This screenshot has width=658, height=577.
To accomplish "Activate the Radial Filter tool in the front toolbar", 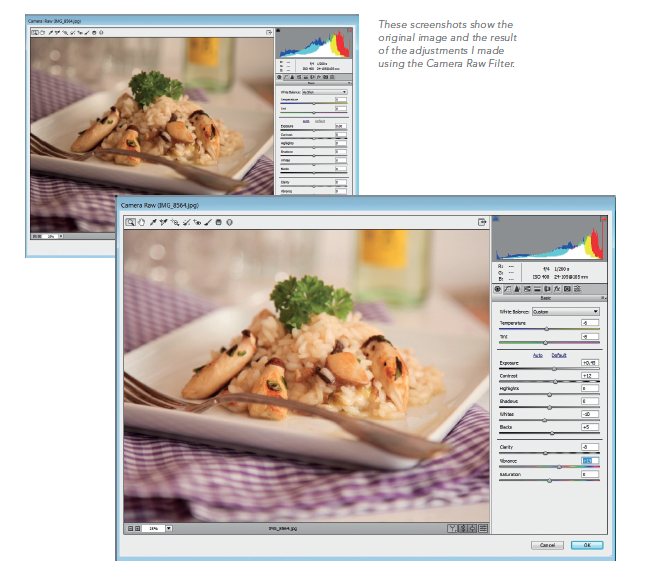I will [x=229, y=222].
